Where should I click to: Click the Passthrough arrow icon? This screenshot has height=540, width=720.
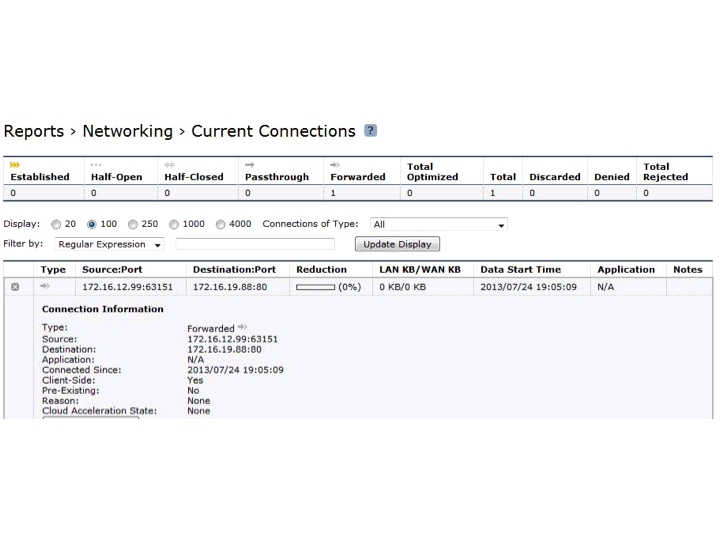click(x=251, y=165)
